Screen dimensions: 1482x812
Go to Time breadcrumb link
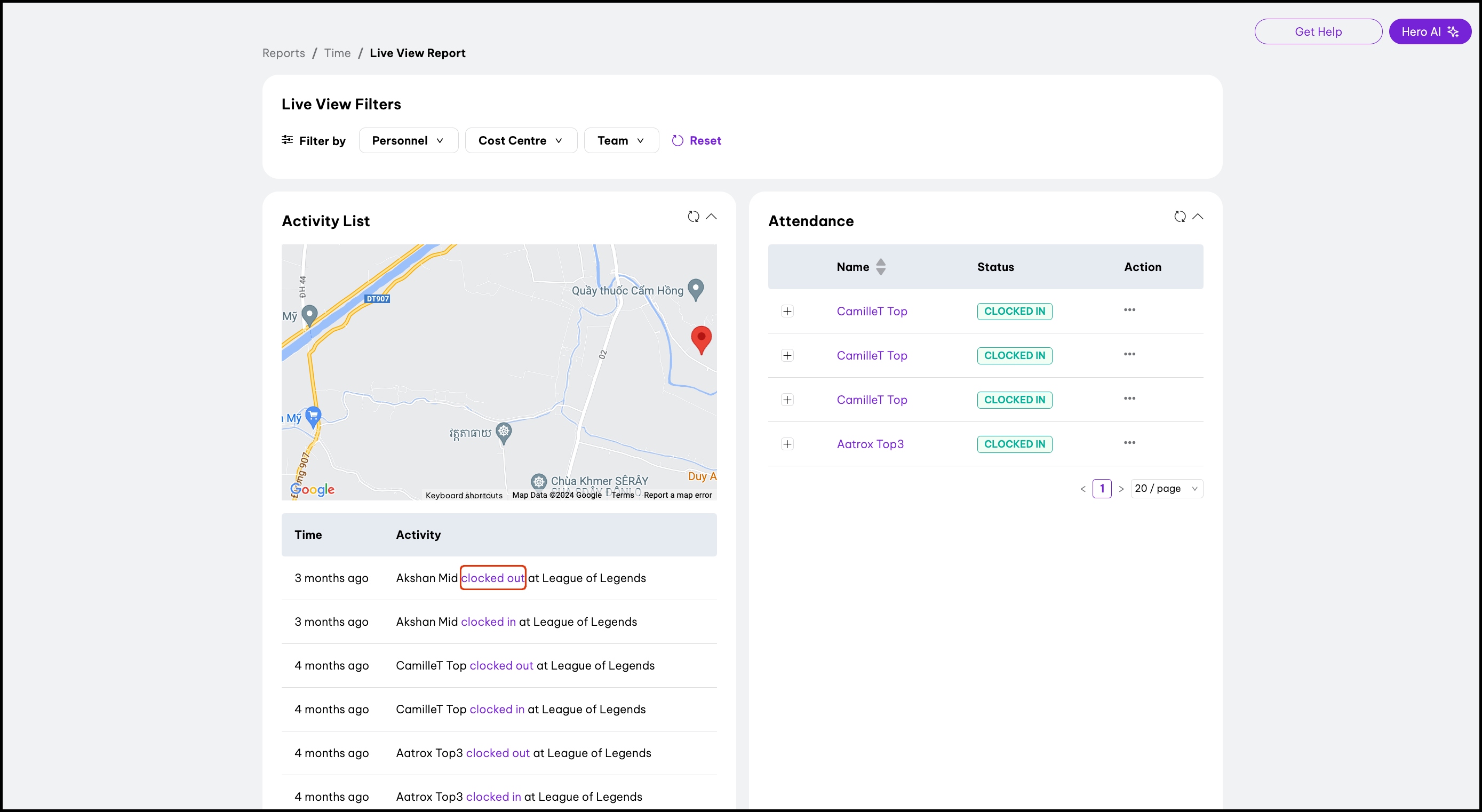click(337, 53)
